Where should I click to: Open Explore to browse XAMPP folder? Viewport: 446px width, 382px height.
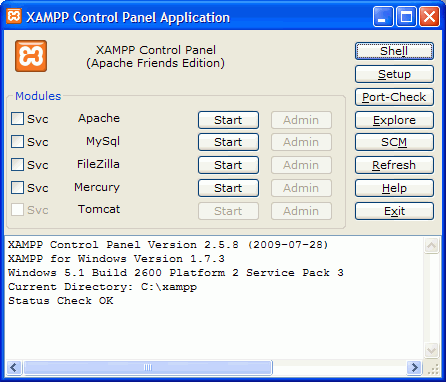coord(394,120)
